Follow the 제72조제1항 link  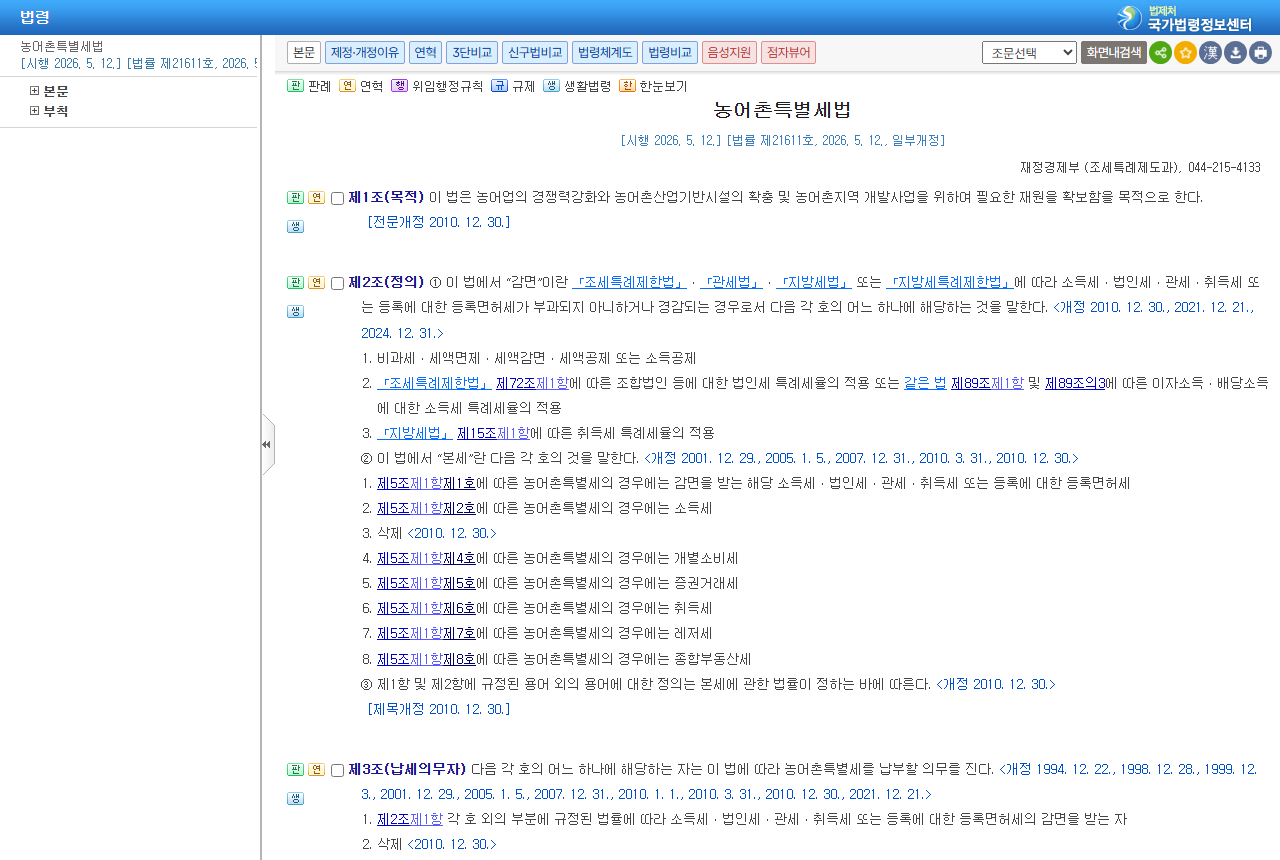click(x=532, y=383)
